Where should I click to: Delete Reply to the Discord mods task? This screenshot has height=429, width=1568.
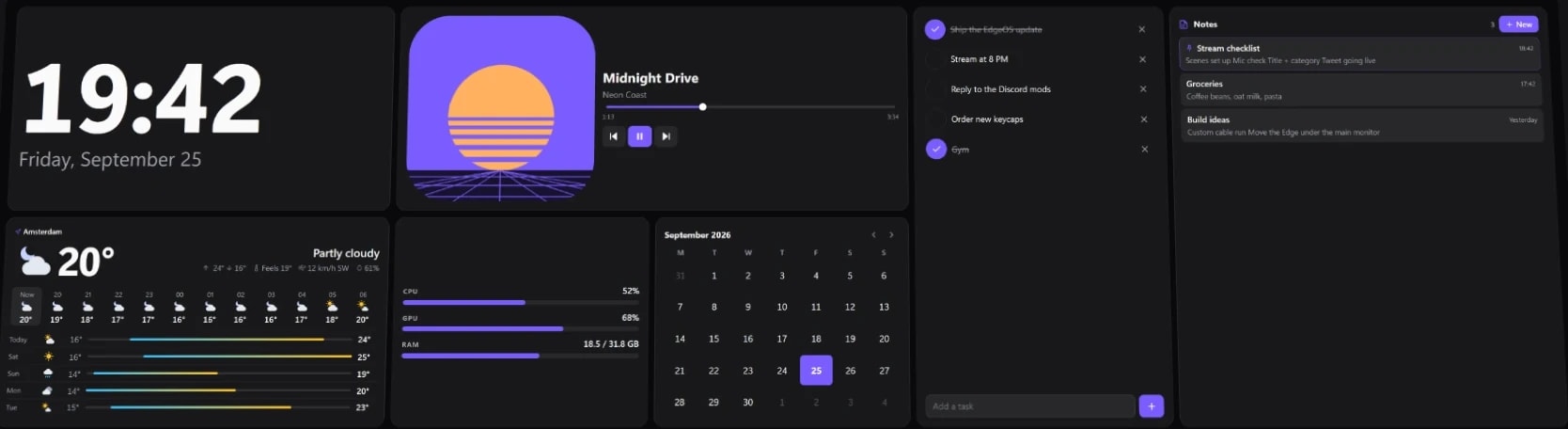click(x=1143, y=89)
